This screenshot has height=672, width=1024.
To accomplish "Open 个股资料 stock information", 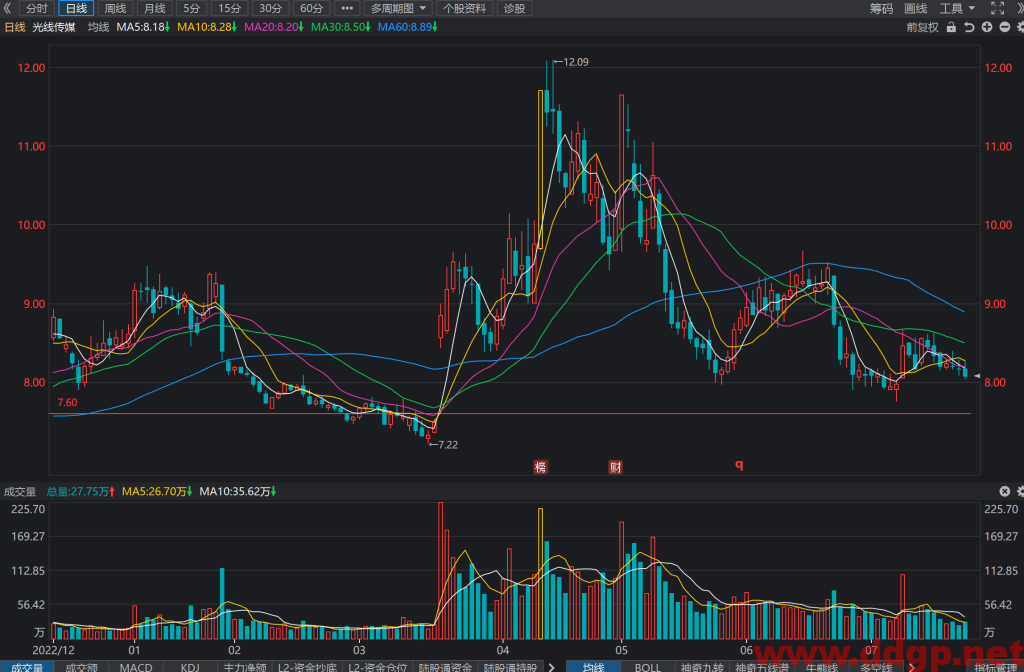I will tap(464, 8).
